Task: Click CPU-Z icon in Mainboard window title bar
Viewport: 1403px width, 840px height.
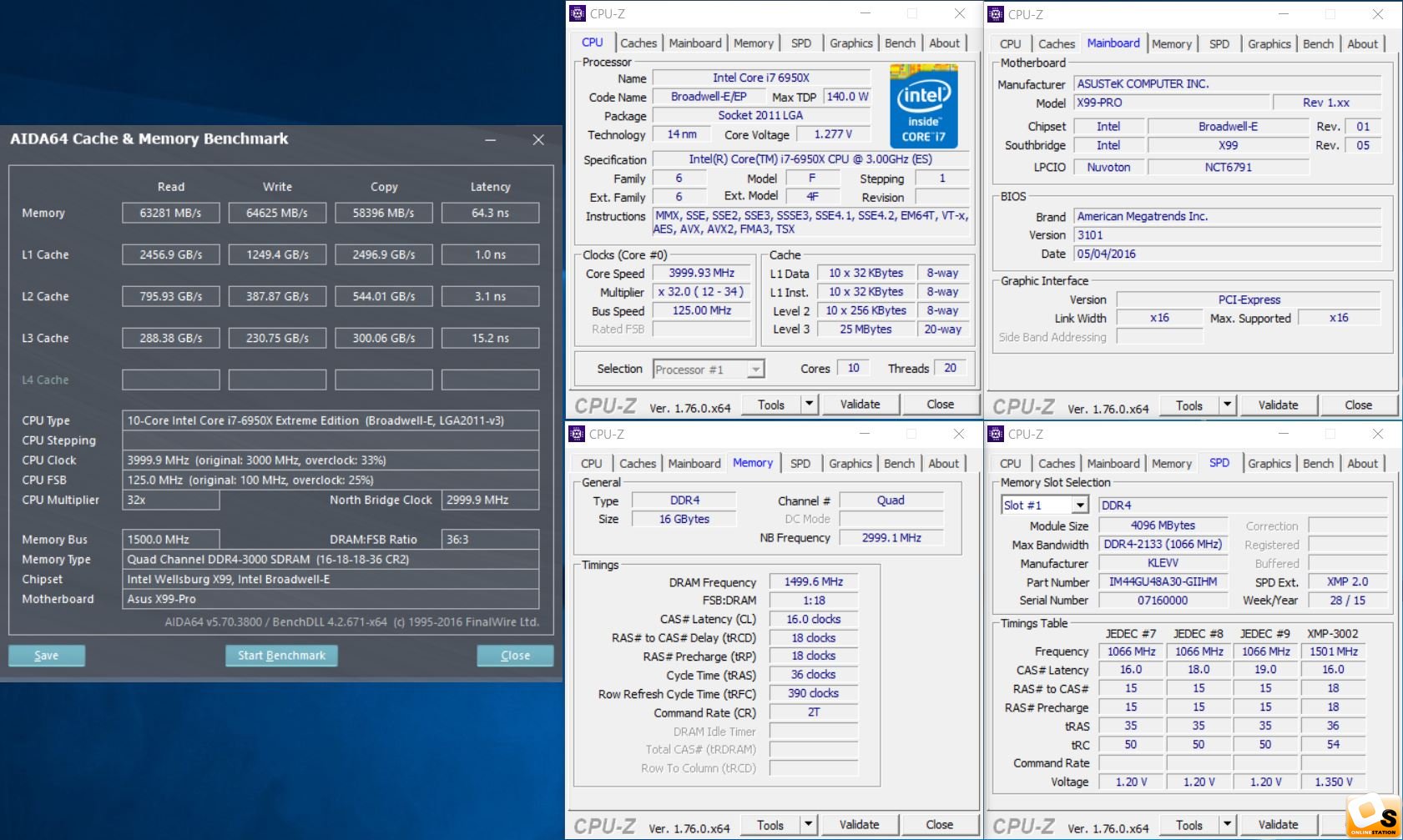Action: click(995, 14)
